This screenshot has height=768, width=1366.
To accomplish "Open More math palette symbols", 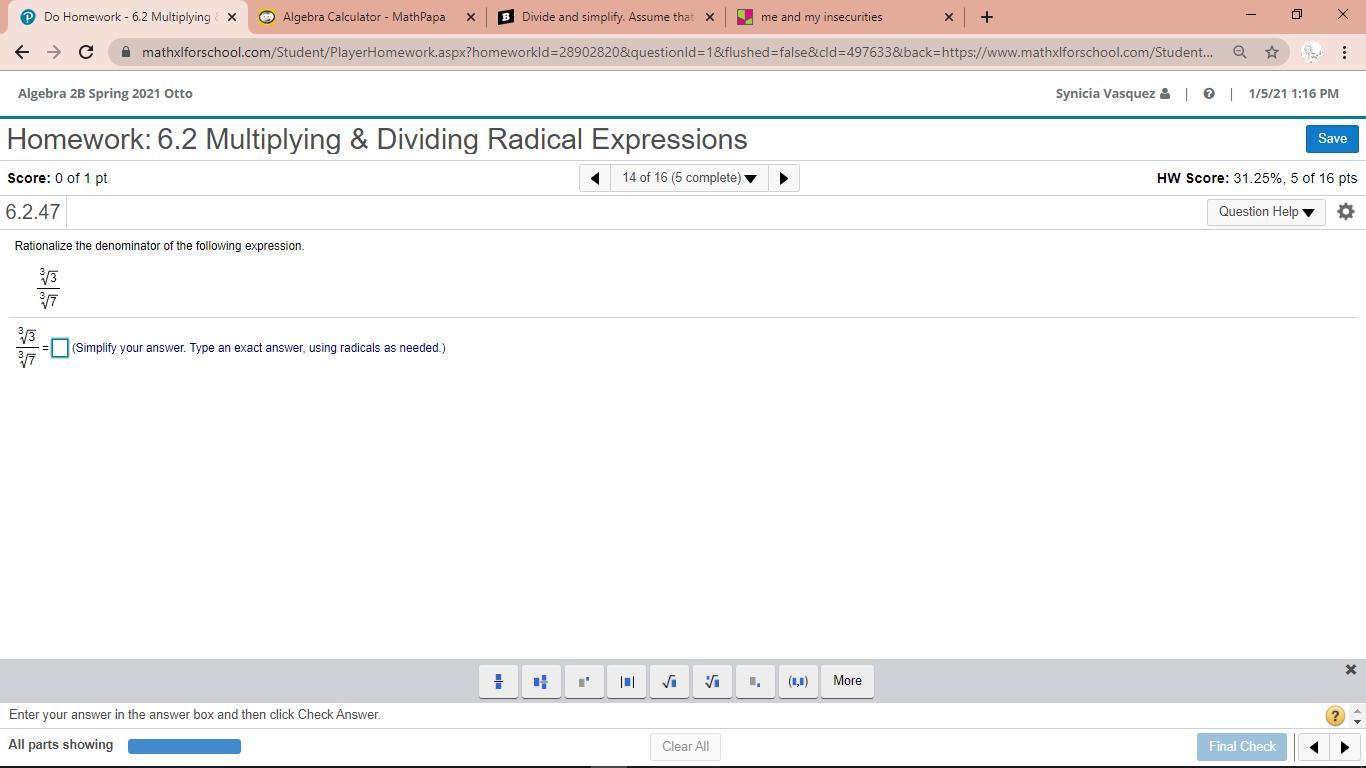I will point(847,681).
